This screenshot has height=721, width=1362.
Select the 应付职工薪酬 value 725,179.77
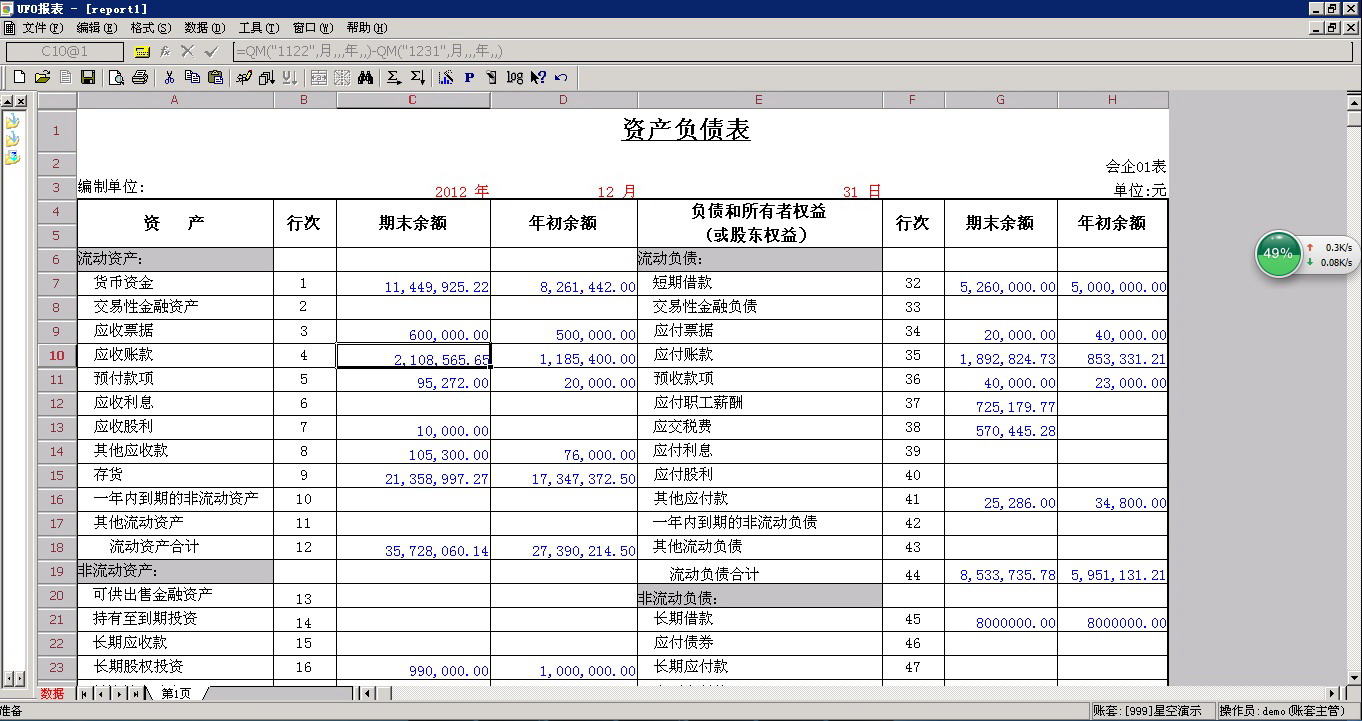click(1000, 404)
